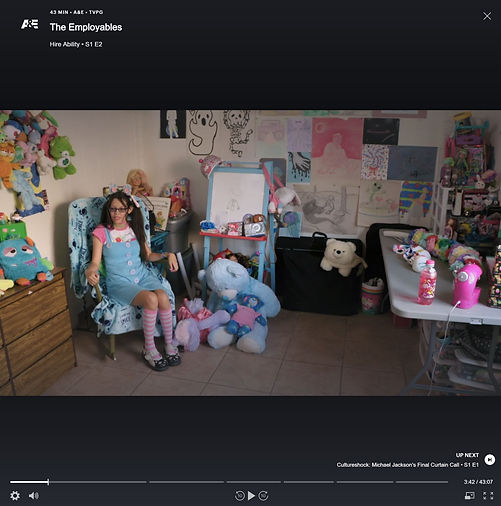501x506 pixels.
Task: Click the video frame to toggle playback
Action: pos(250,253)
